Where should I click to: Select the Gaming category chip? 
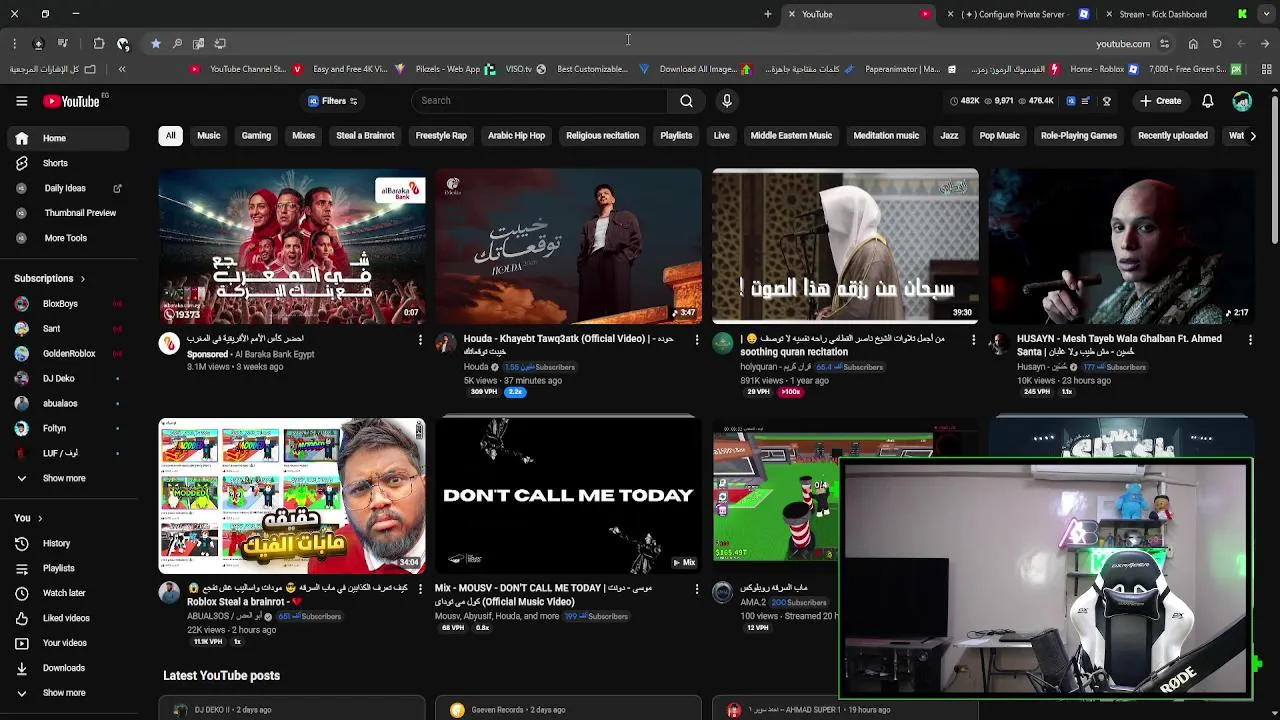pos(256,136)
